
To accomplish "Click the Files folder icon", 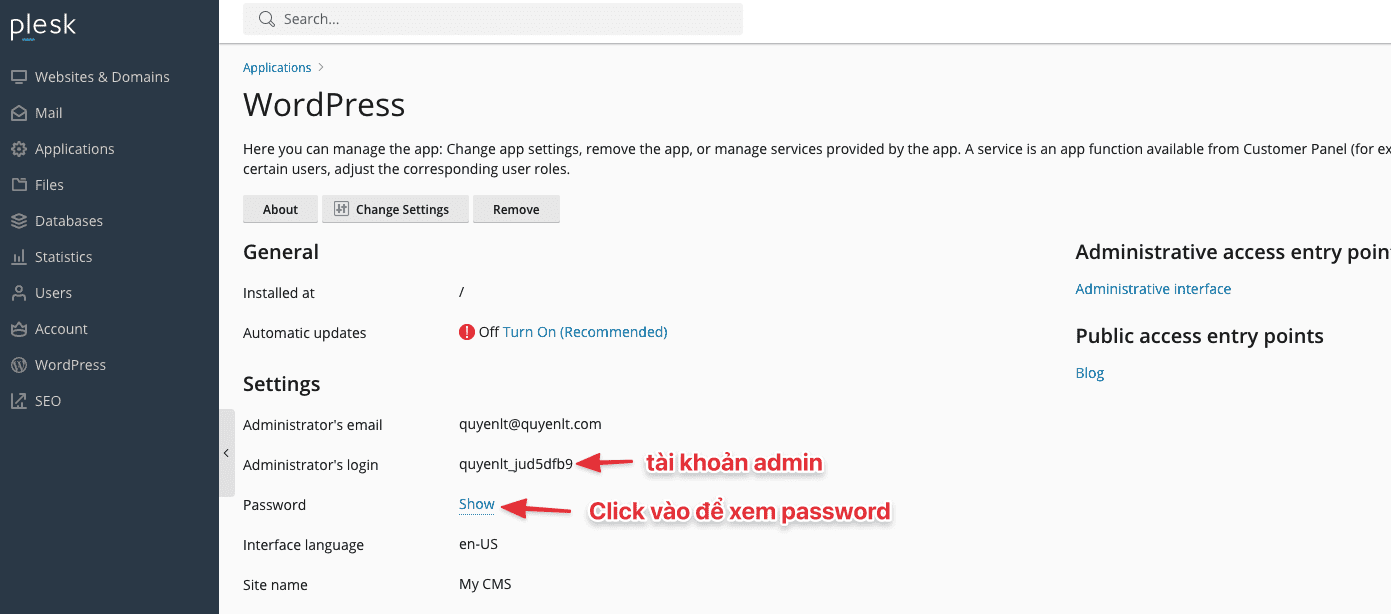I will [x=18, y=185].
